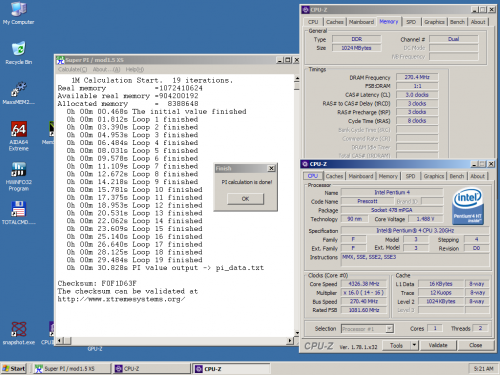The height and width of the screenshot is (375, 500).
Task: Select Caches tab in back CPU-Z window
Action: point(335,22)
